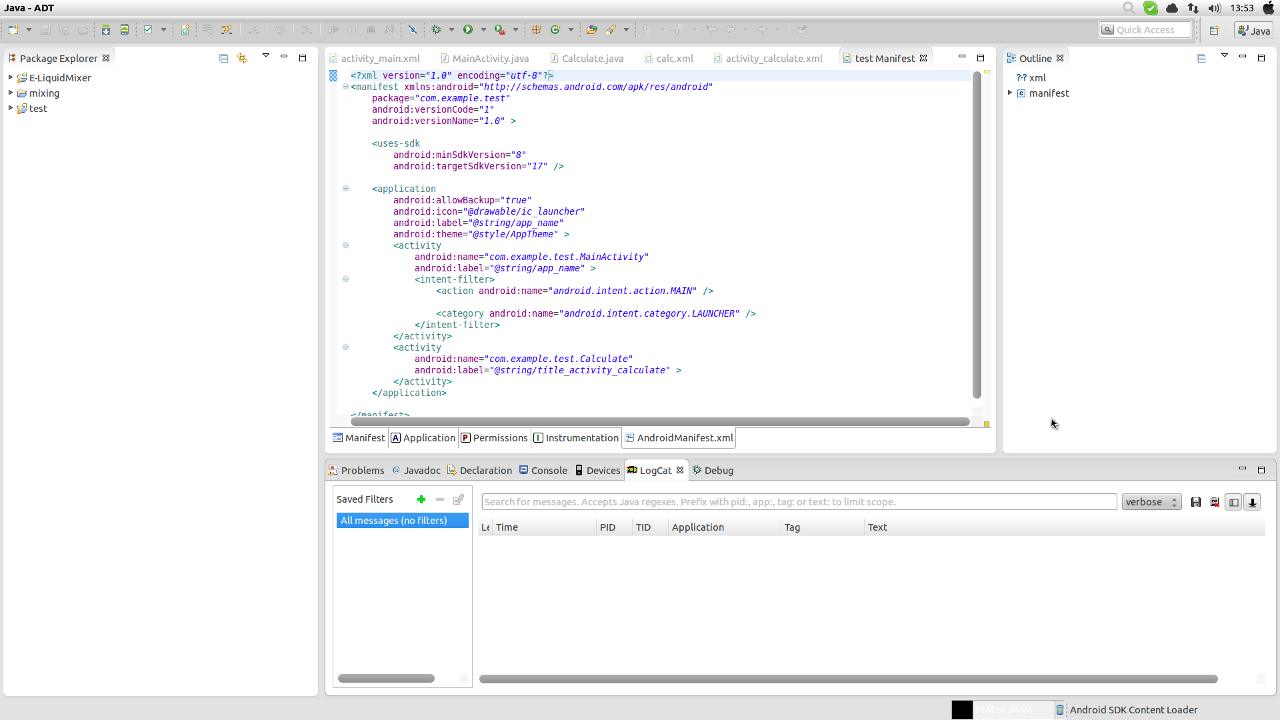This screenshot has width=1280, height=720.
Task: Expand the E-LiquidMixer project tree
Action: (x=11, y=77)
